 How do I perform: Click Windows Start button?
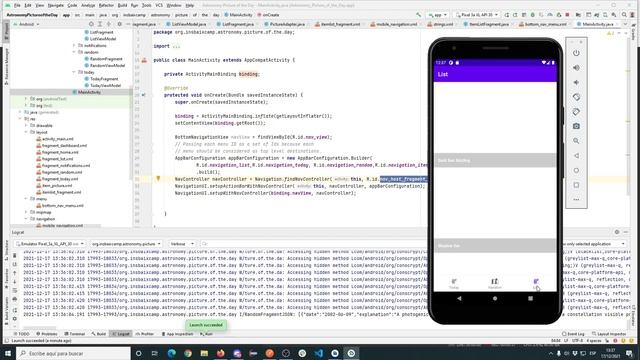(x=8, y=353)
